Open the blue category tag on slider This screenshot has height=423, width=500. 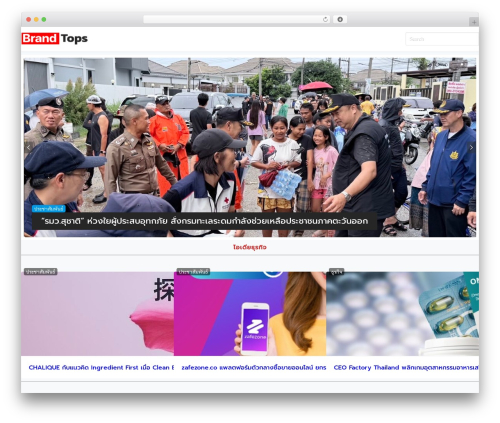coord(49,209)
